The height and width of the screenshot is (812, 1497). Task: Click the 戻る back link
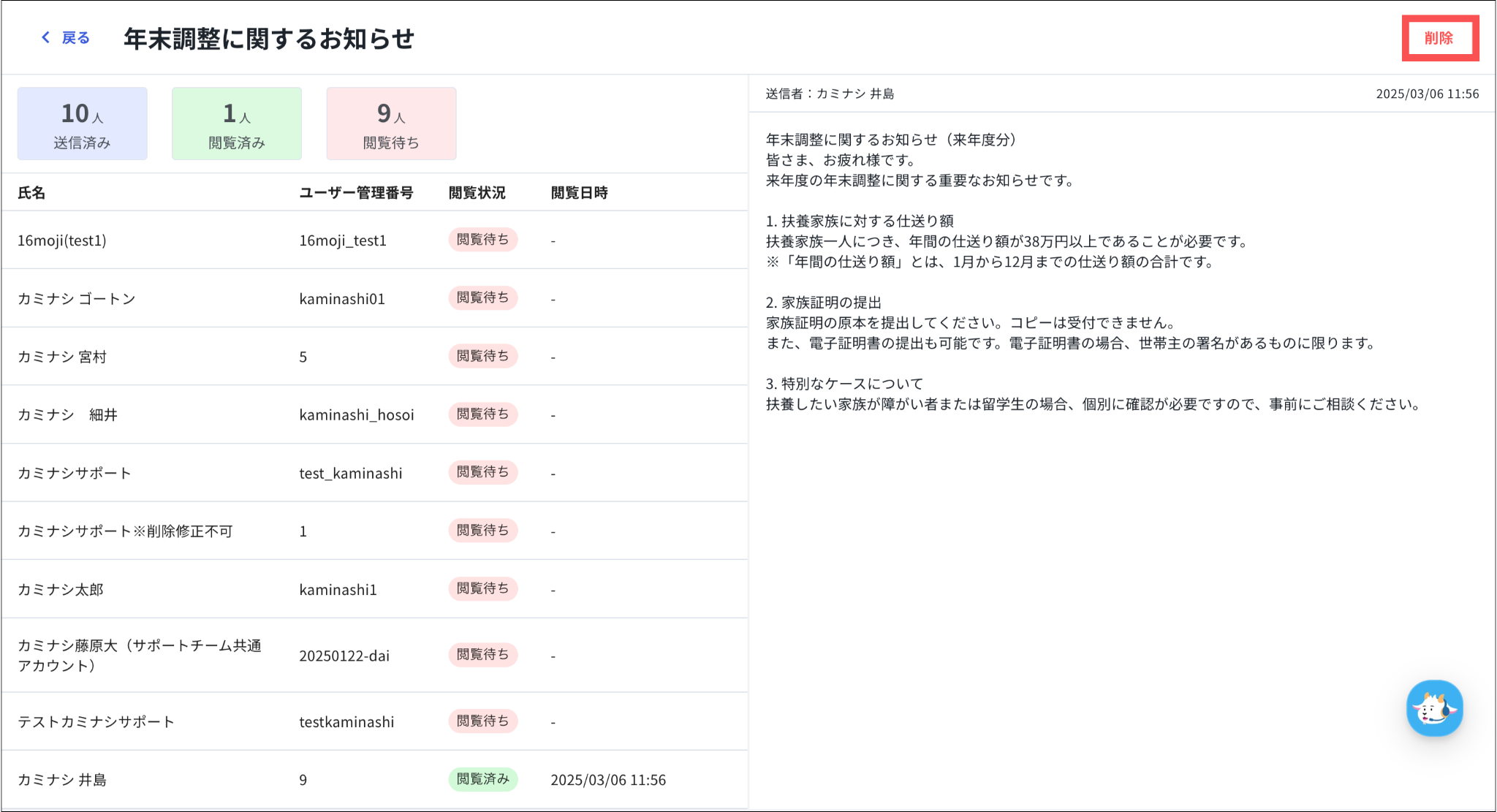tap(75, 37)
